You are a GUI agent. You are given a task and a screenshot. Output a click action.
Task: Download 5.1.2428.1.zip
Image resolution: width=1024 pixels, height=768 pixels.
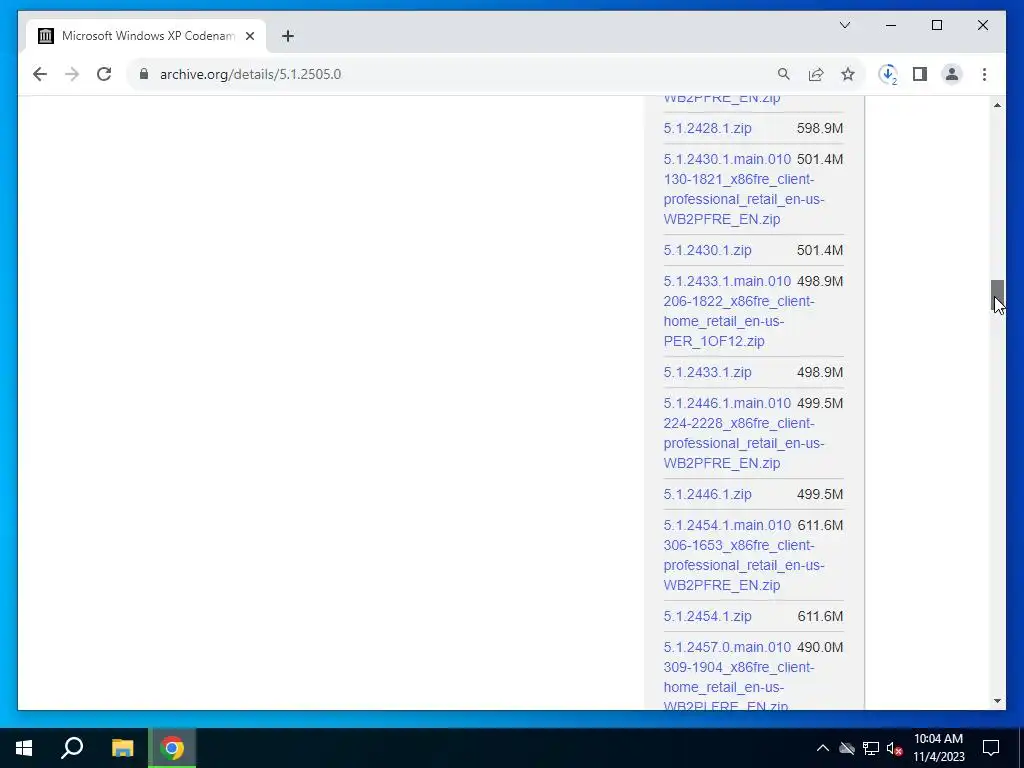point(707,128)
